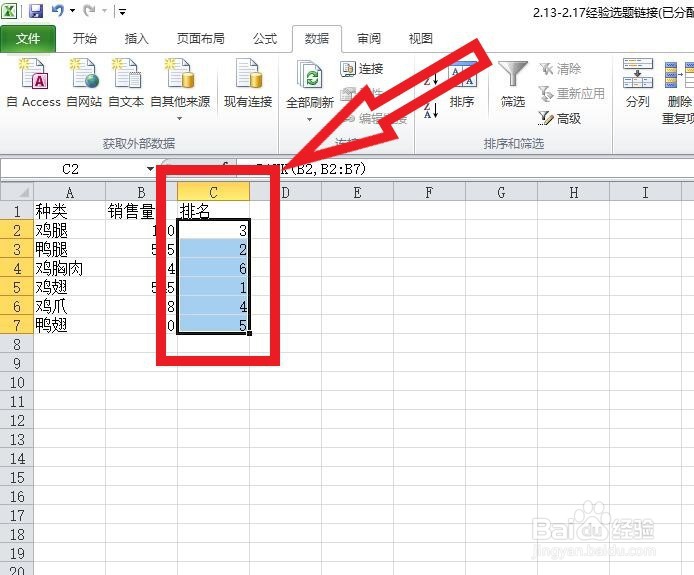
Task: Click the cell 鸡翅
Action: (x=69, y=287)
